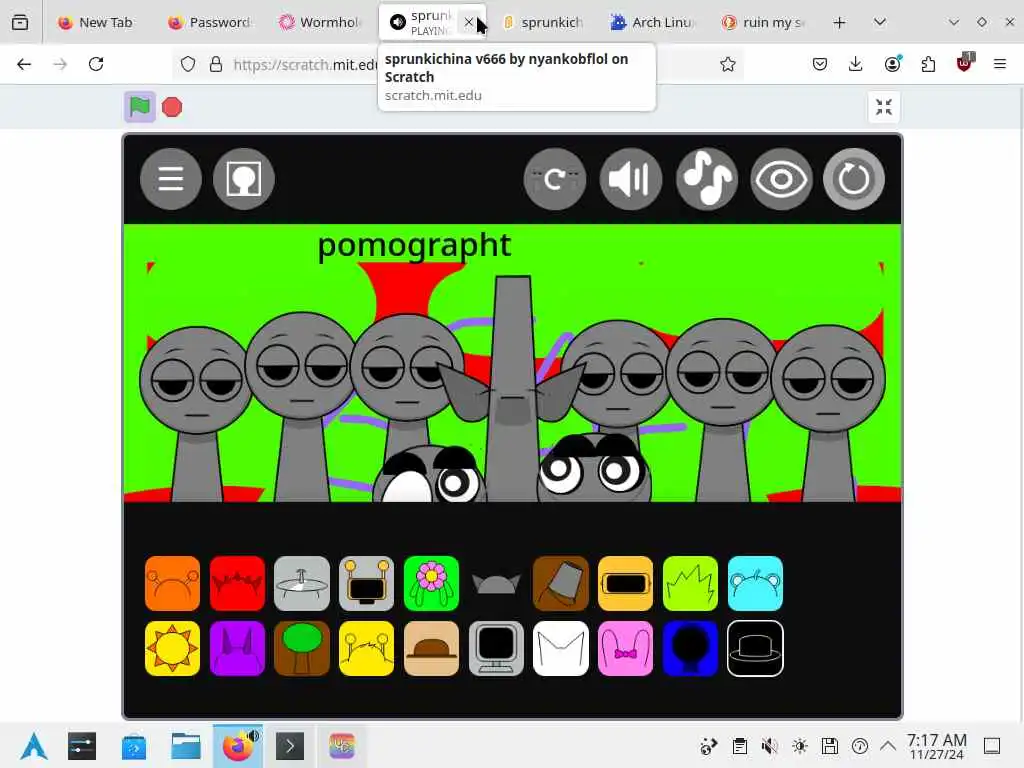The height and width of the screenshot is (768, 1024).
Task: Open the browser downloads panel
Action: 856,64
